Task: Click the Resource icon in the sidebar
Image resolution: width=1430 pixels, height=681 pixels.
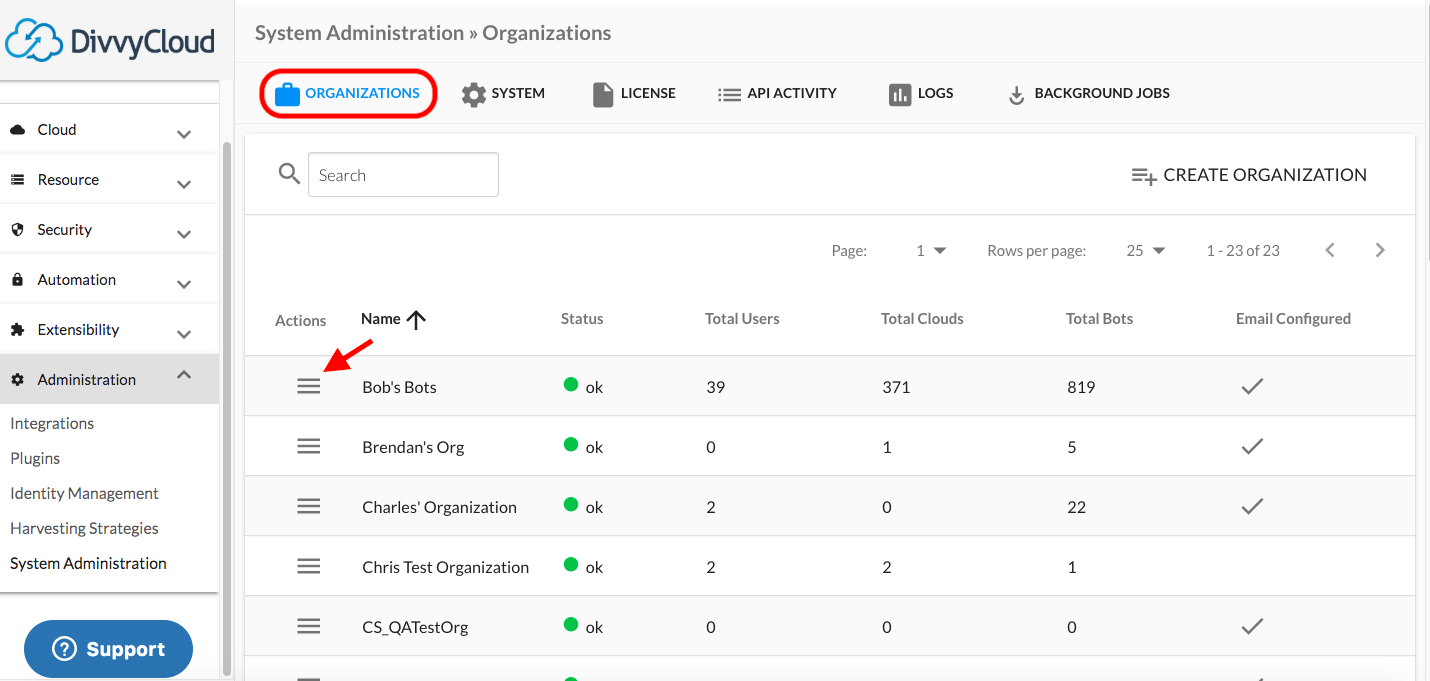Action: (x=17, y=180)
